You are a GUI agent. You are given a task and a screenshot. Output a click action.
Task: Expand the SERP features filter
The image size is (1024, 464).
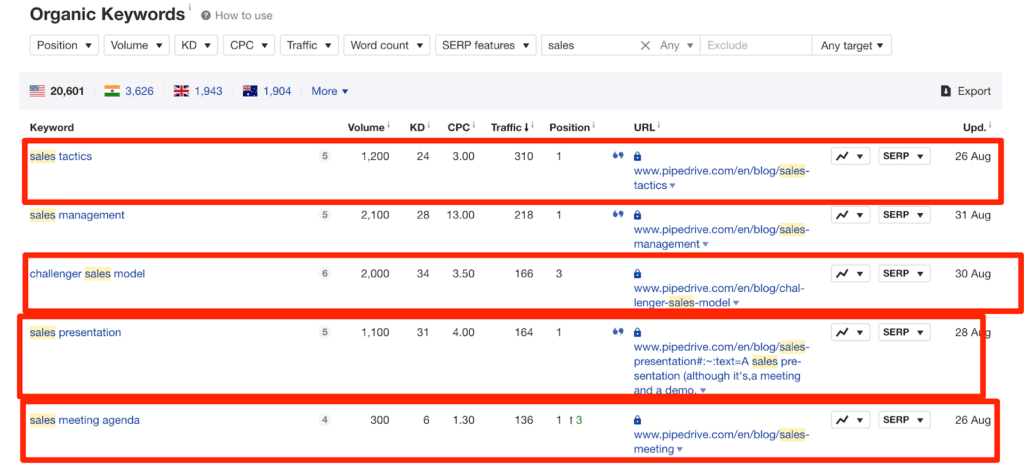485,45
